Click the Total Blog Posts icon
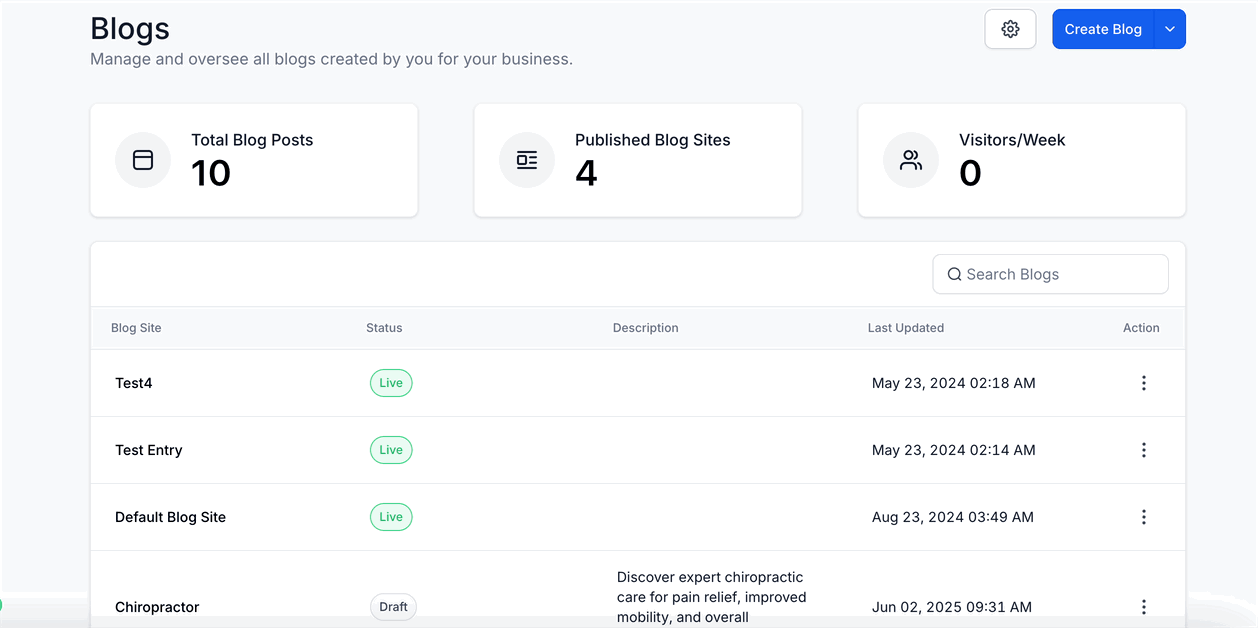Screen dimensions: 1258x628 click(x=143, y=160)
